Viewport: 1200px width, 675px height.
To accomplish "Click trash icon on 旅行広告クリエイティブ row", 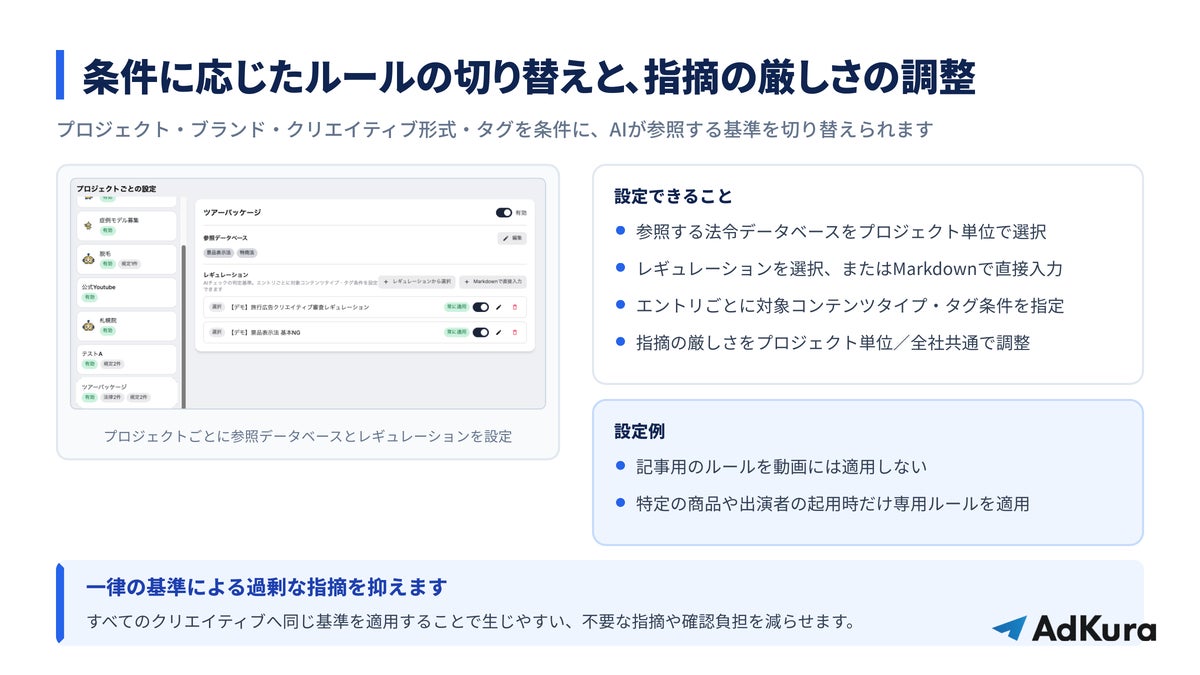I will 514,307.
